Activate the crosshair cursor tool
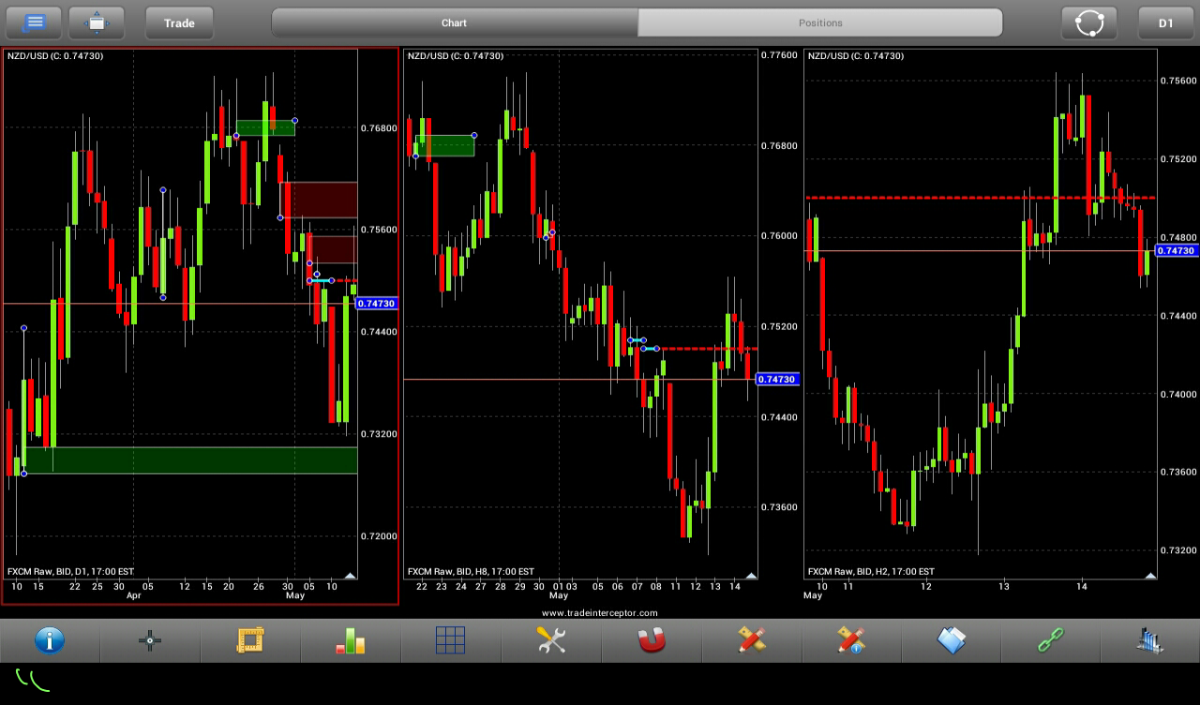Viewport: 1200px width, 705px height. [x=150, y=640]
